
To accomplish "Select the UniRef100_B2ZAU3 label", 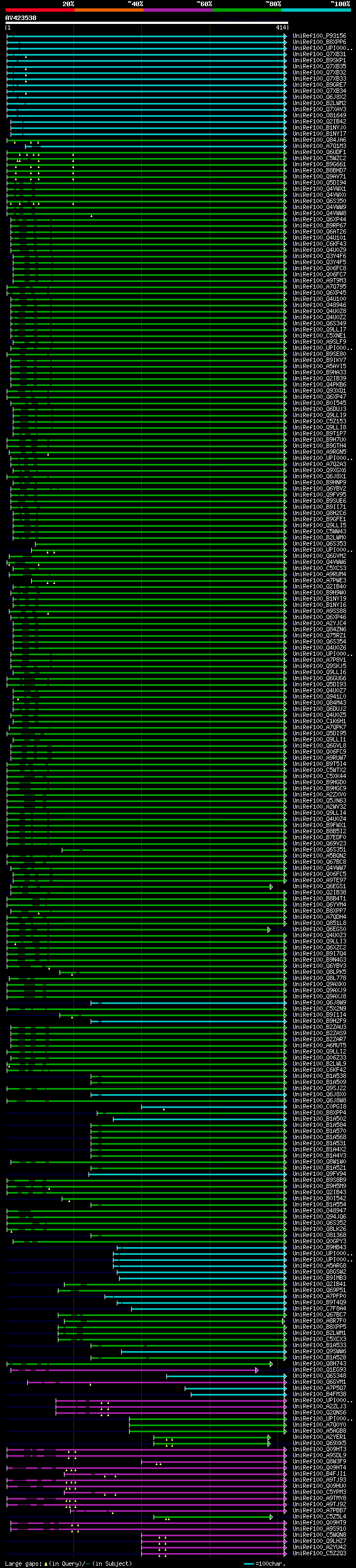I will 319,1027.
